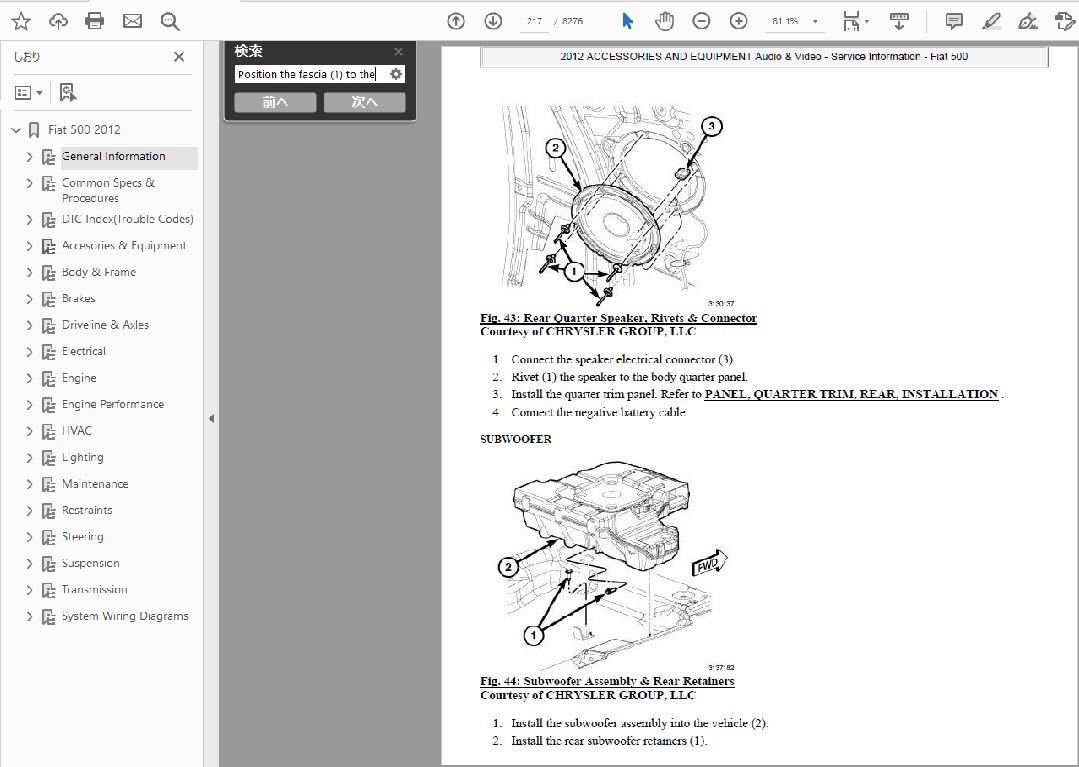Zoom out of the page
Image resolution: width=1079 pixels, height=767 pixels.
(x=701, y=20)
